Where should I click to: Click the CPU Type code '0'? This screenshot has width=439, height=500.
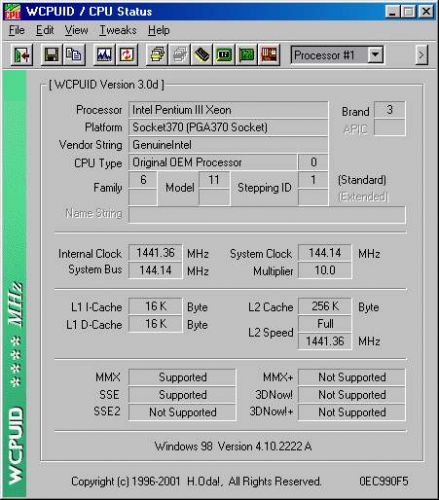313,162
